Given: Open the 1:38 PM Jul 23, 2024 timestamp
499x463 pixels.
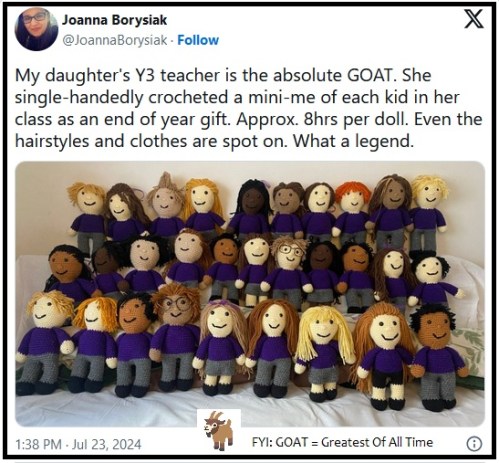Looking at the screenshot, I should pos(78,444).
